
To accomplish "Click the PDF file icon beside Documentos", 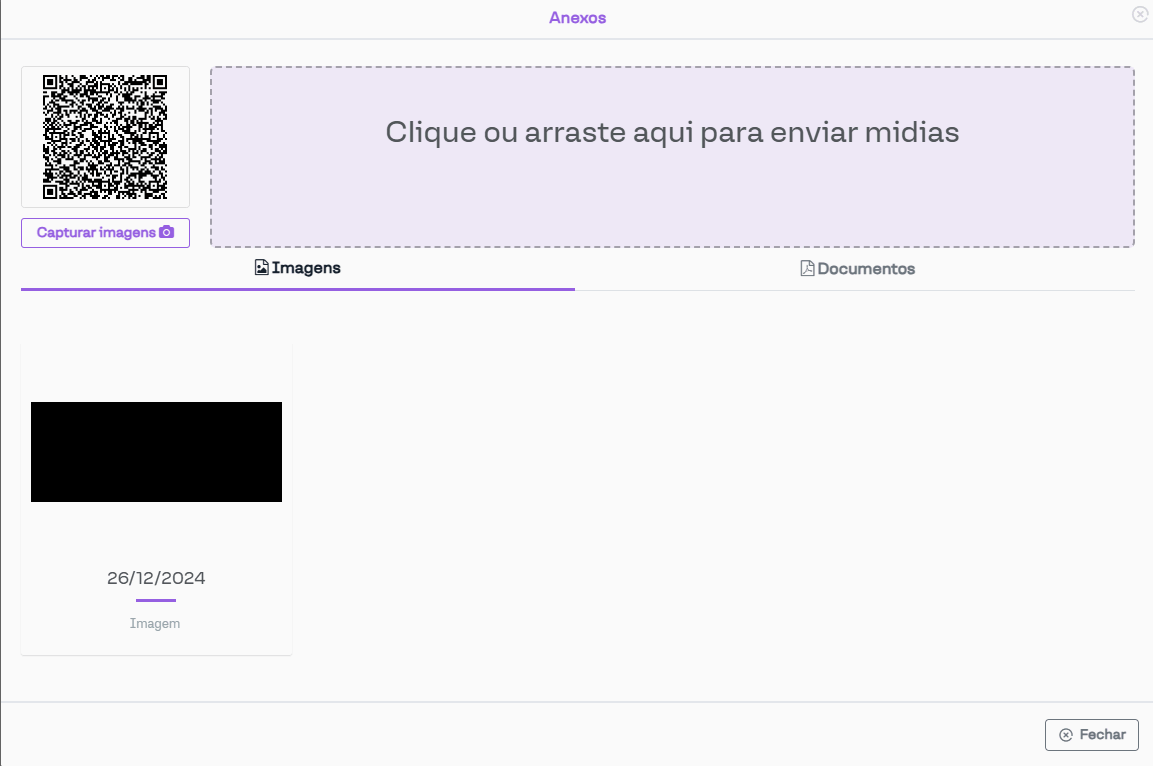I will (x=807, y=269).
